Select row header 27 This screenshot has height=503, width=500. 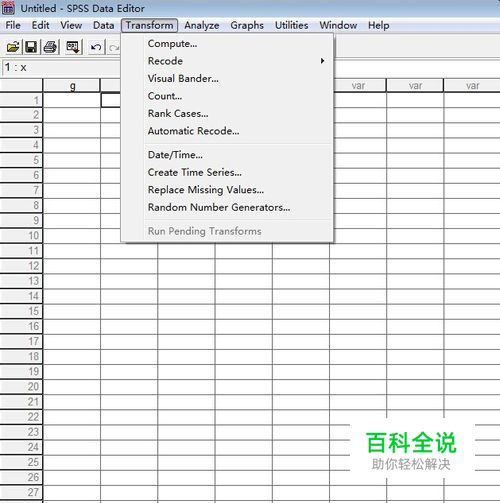(21, 492)
